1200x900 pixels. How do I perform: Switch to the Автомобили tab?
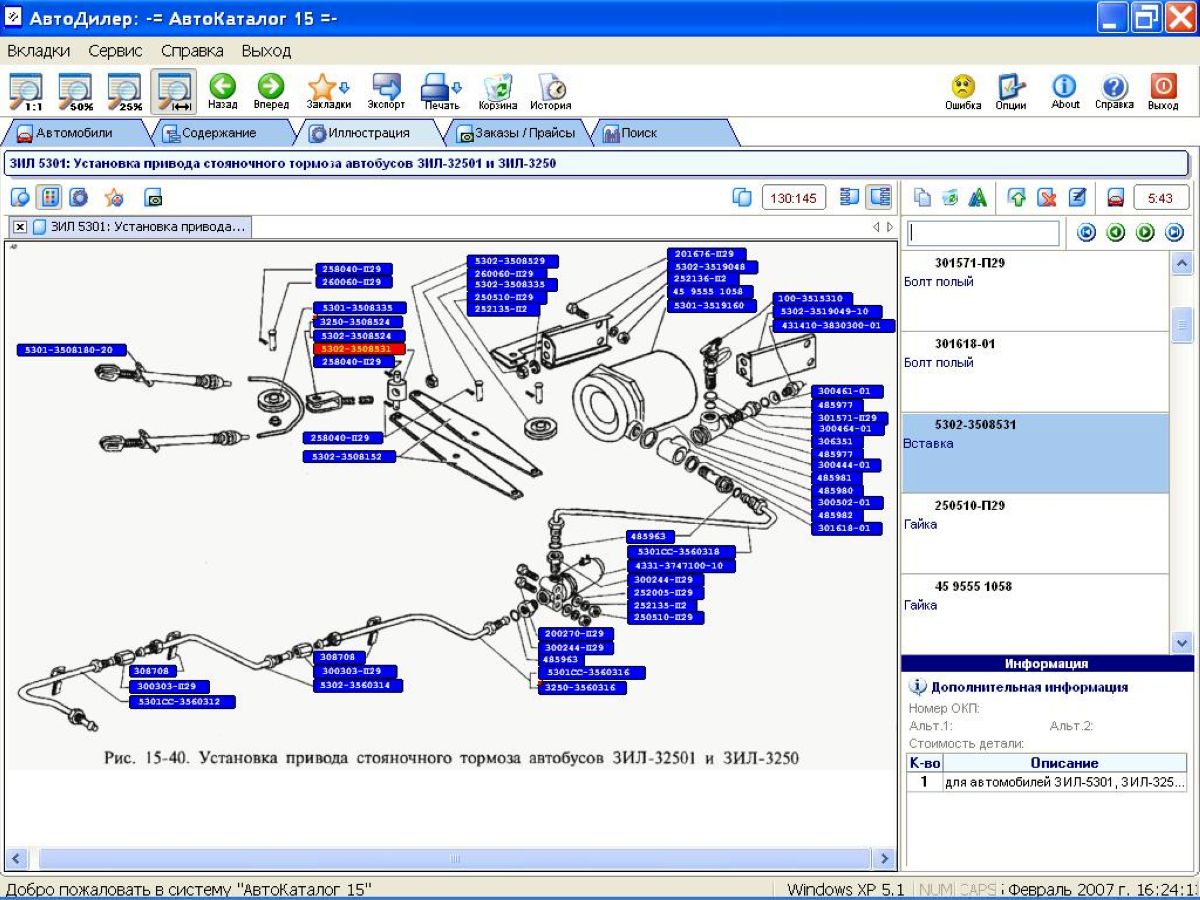tap(75, 133)
